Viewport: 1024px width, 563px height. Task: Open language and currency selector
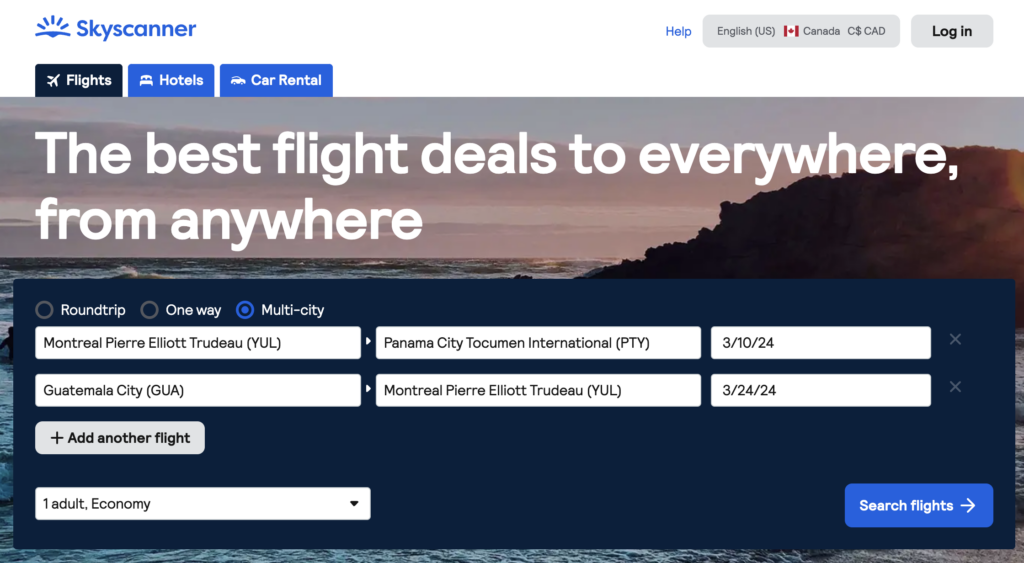click(801, 31)
